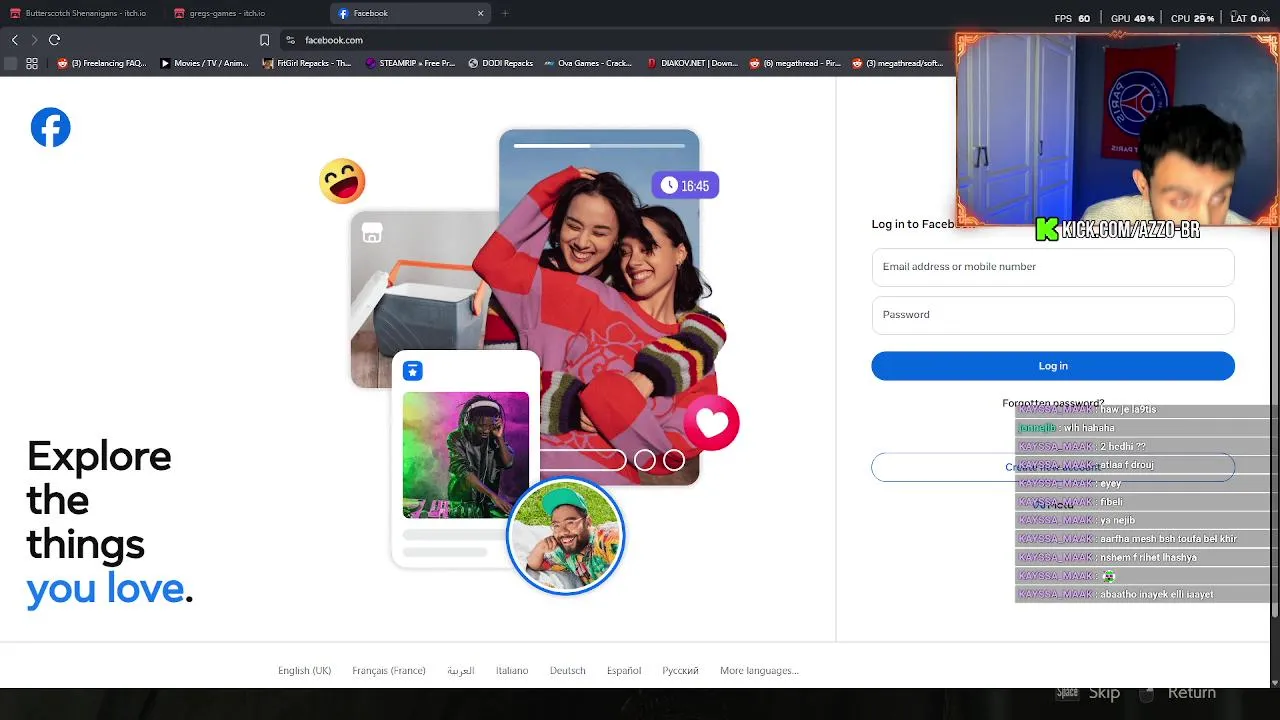Click the square icon at the far left of the bookmarks bar

pos(10,63)
